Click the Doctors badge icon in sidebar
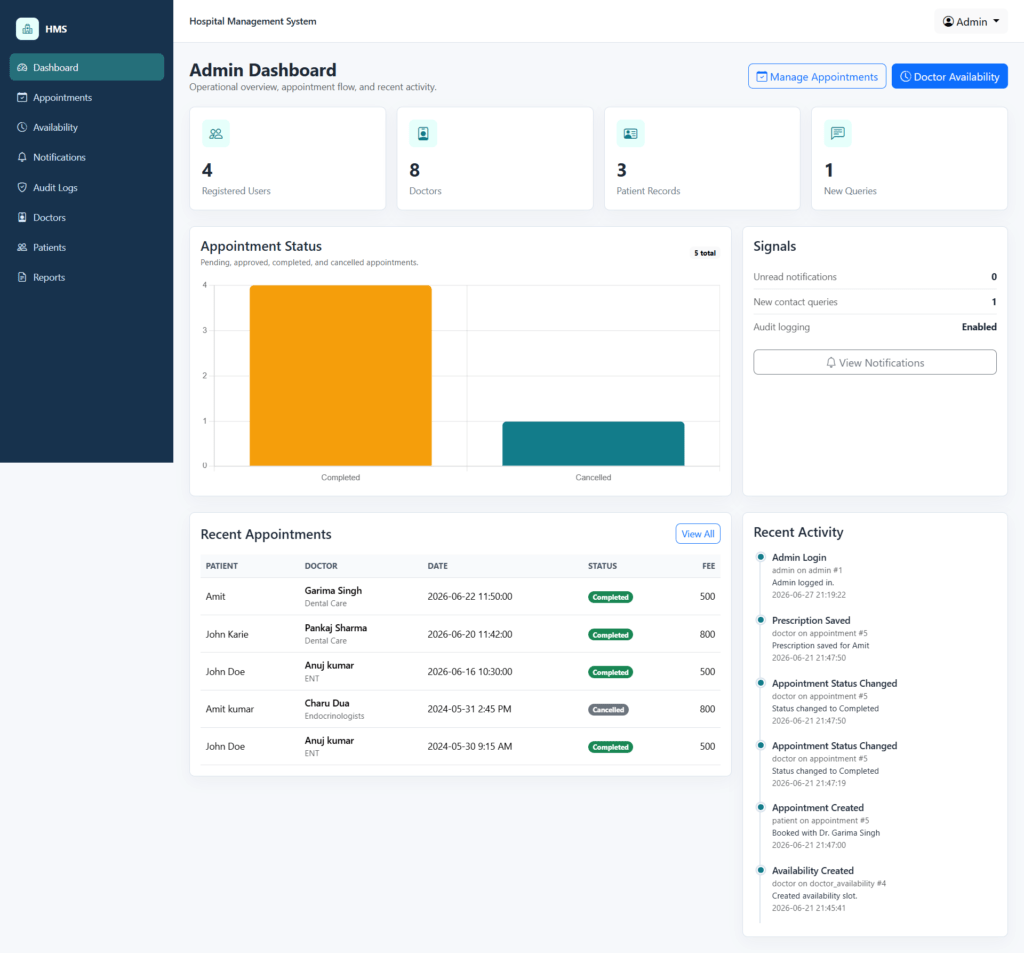 22,218
